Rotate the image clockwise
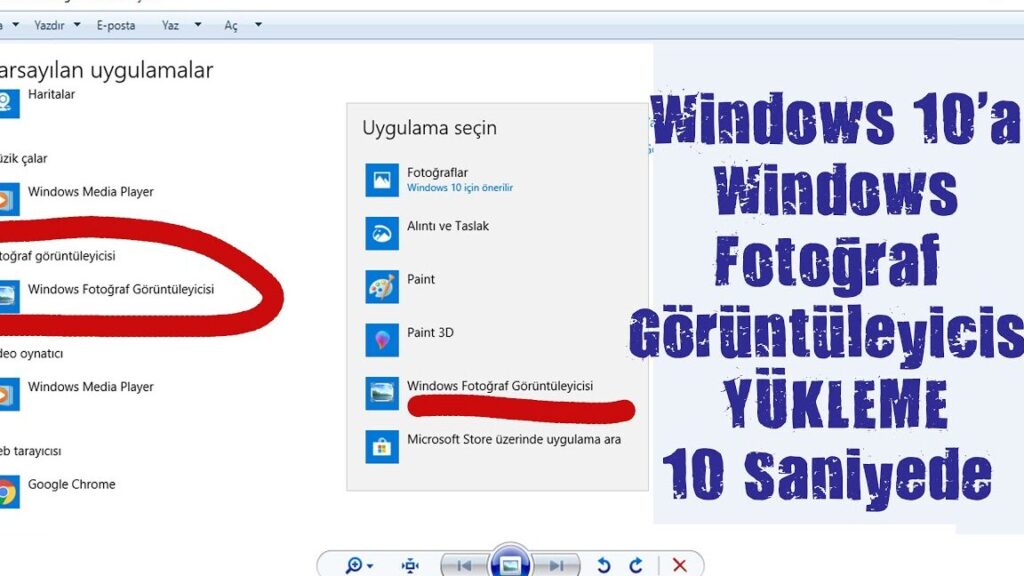Image resolution: width=1024 pixels, height=576 pixels. click(636, 565)
